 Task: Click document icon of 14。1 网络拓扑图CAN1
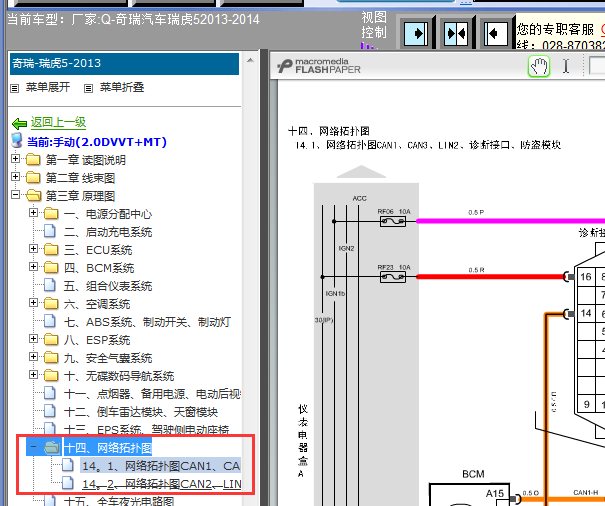68,465
